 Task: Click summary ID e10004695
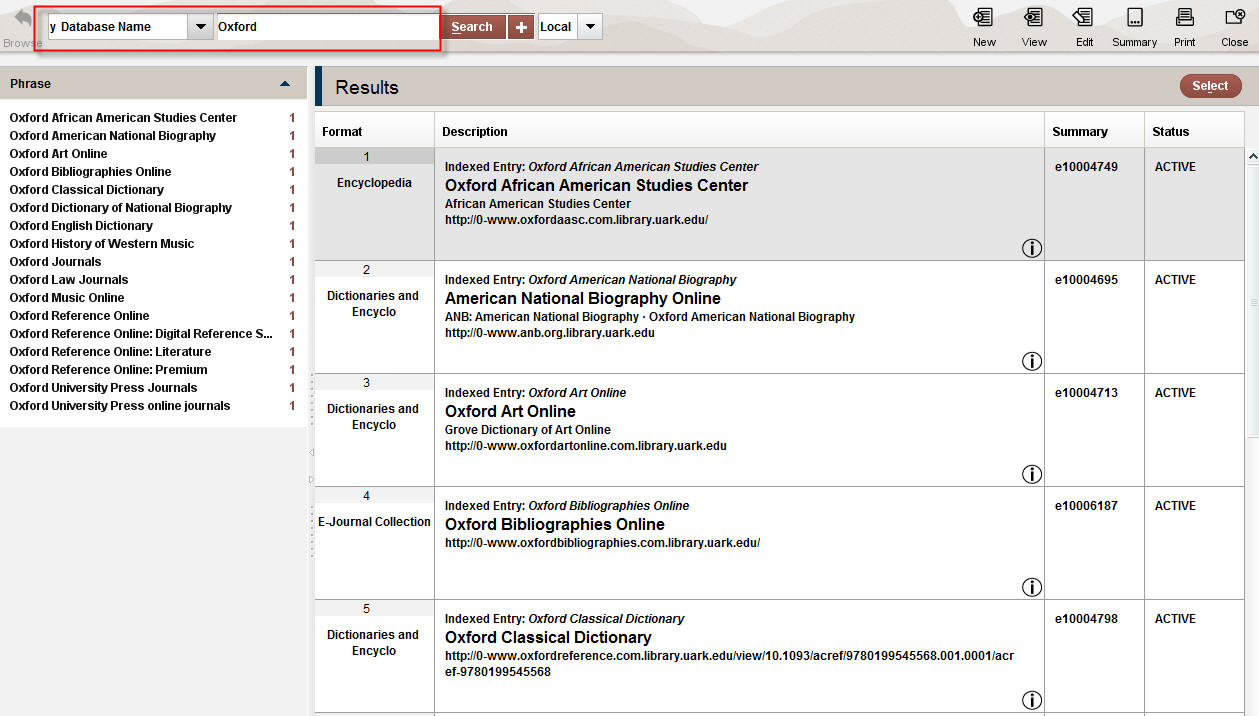[x=1086, y=280]
